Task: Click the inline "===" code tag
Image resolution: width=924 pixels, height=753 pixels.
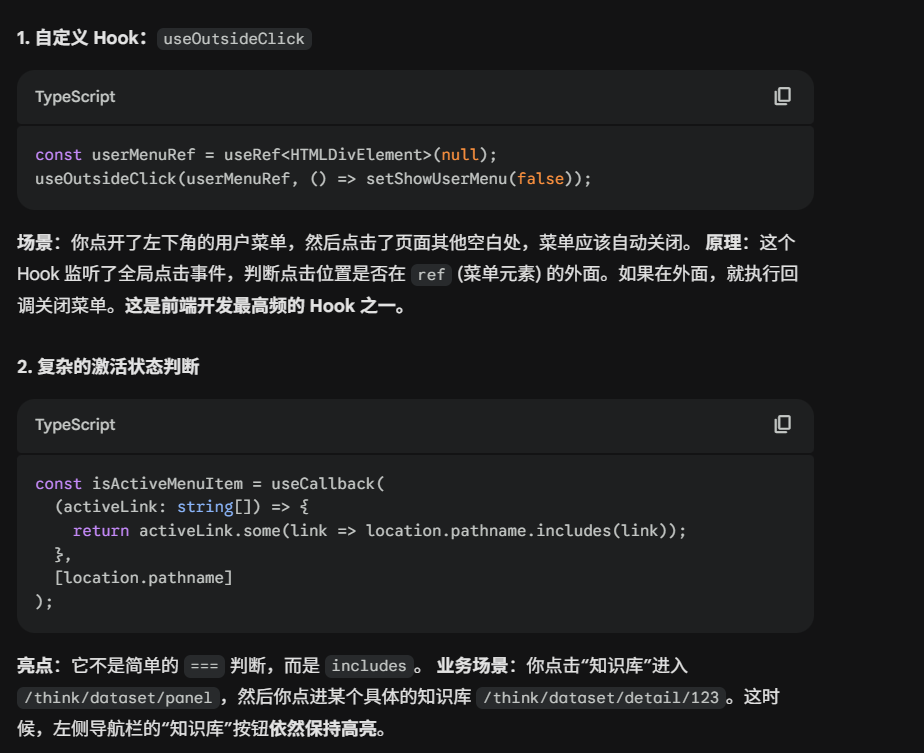Action: click(x=204, y=666)
